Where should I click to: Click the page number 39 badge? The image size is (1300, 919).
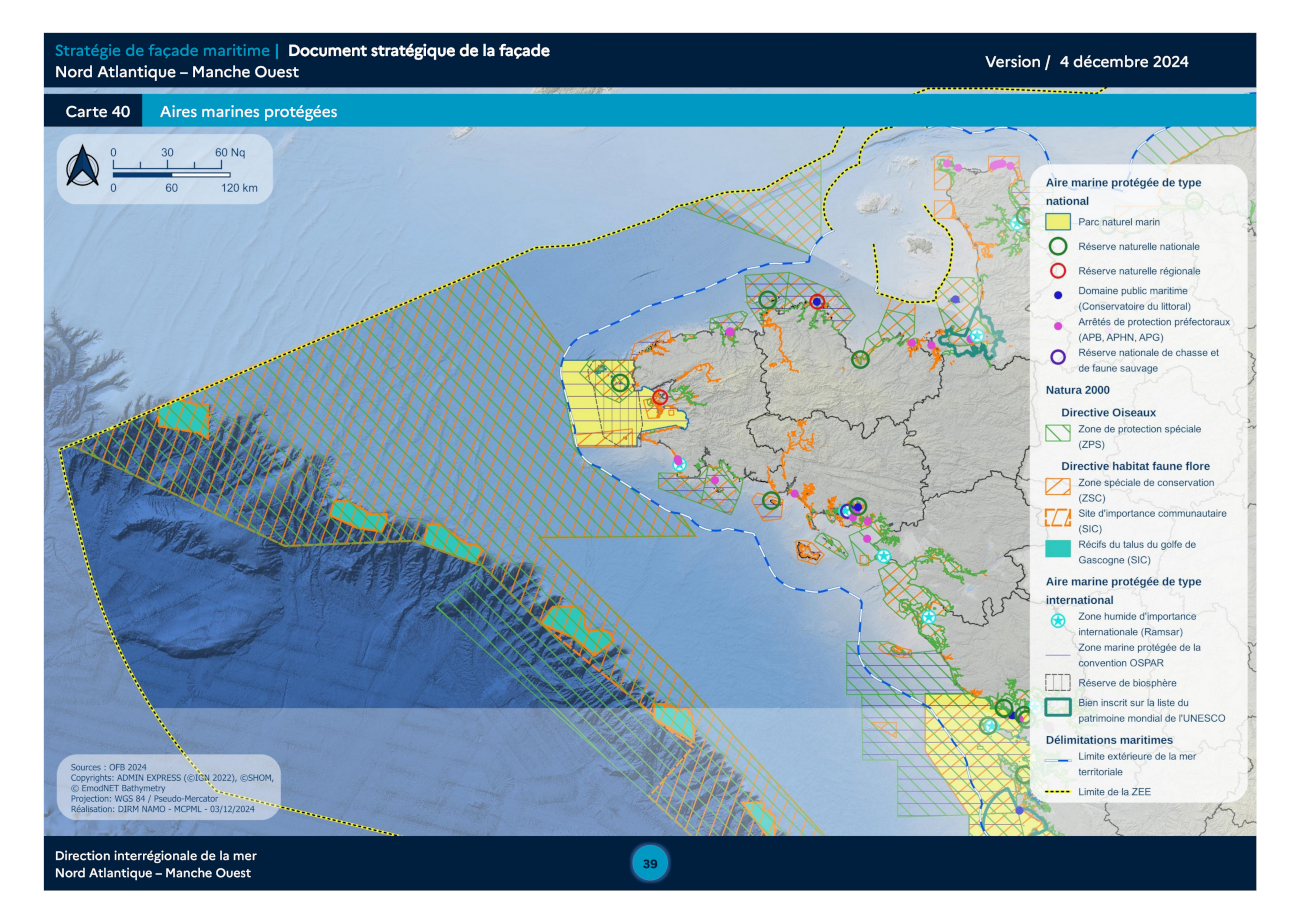tap(650, 864)
